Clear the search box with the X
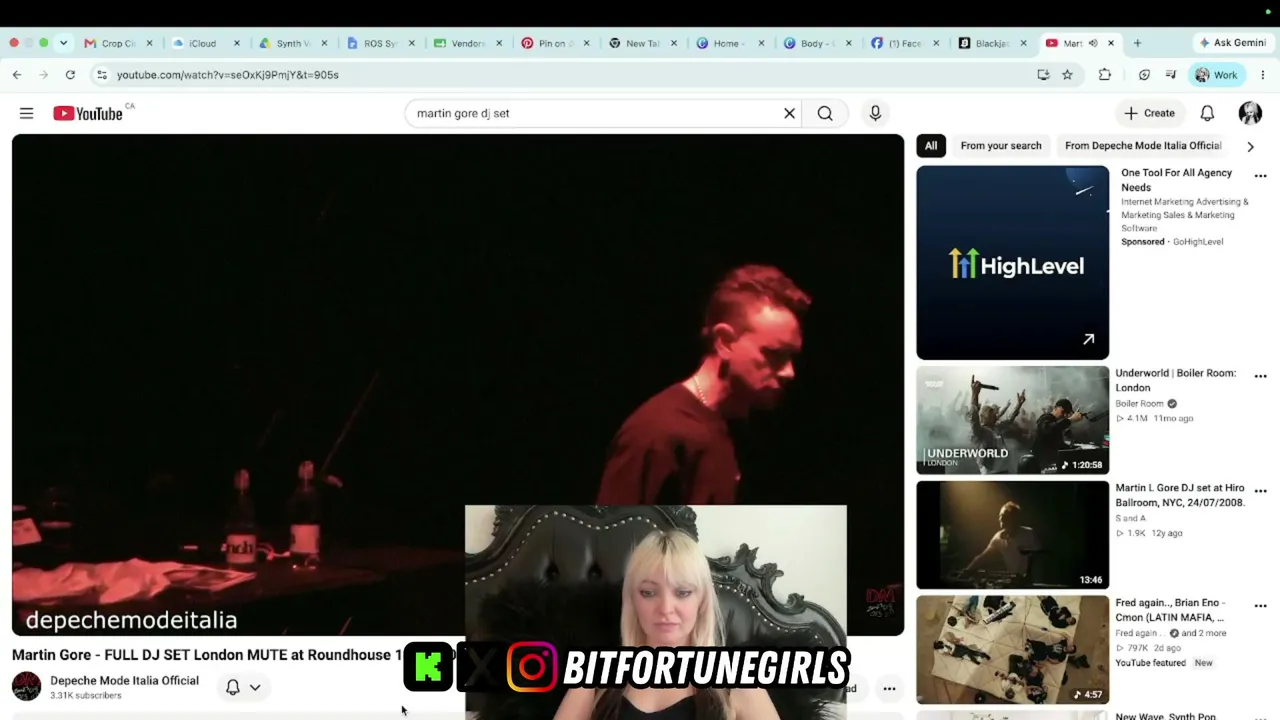 pyautogui.click(x=789, y=113)
